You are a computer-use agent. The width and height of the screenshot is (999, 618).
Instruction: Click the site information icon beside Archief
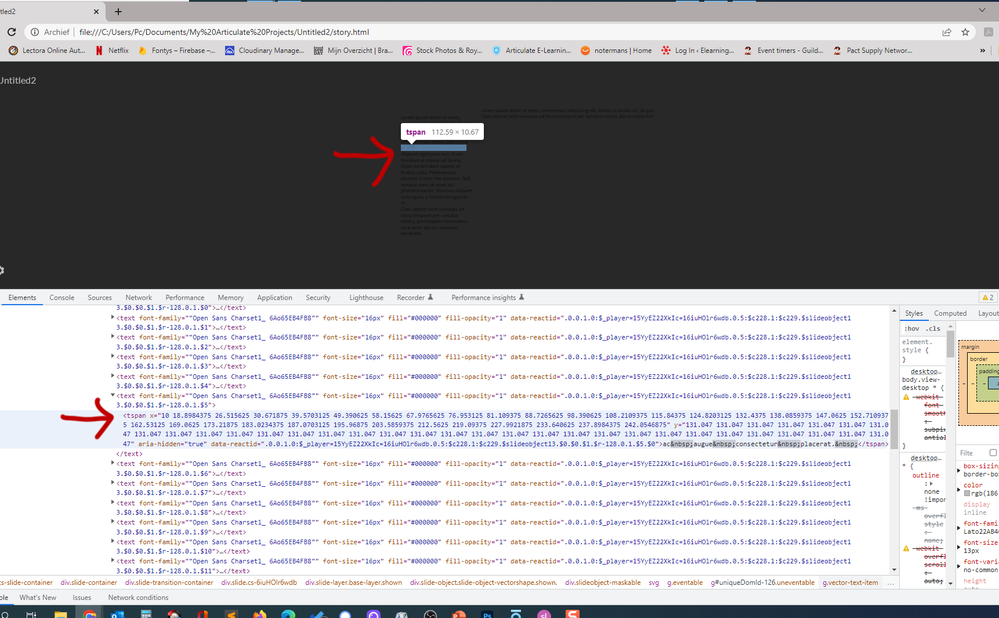coord(34,32)
